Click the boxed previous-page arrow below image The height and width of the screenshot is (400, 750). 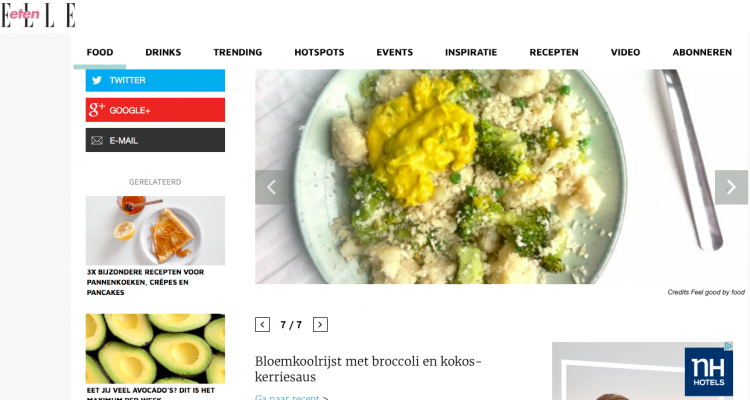[x=262, y=324]
